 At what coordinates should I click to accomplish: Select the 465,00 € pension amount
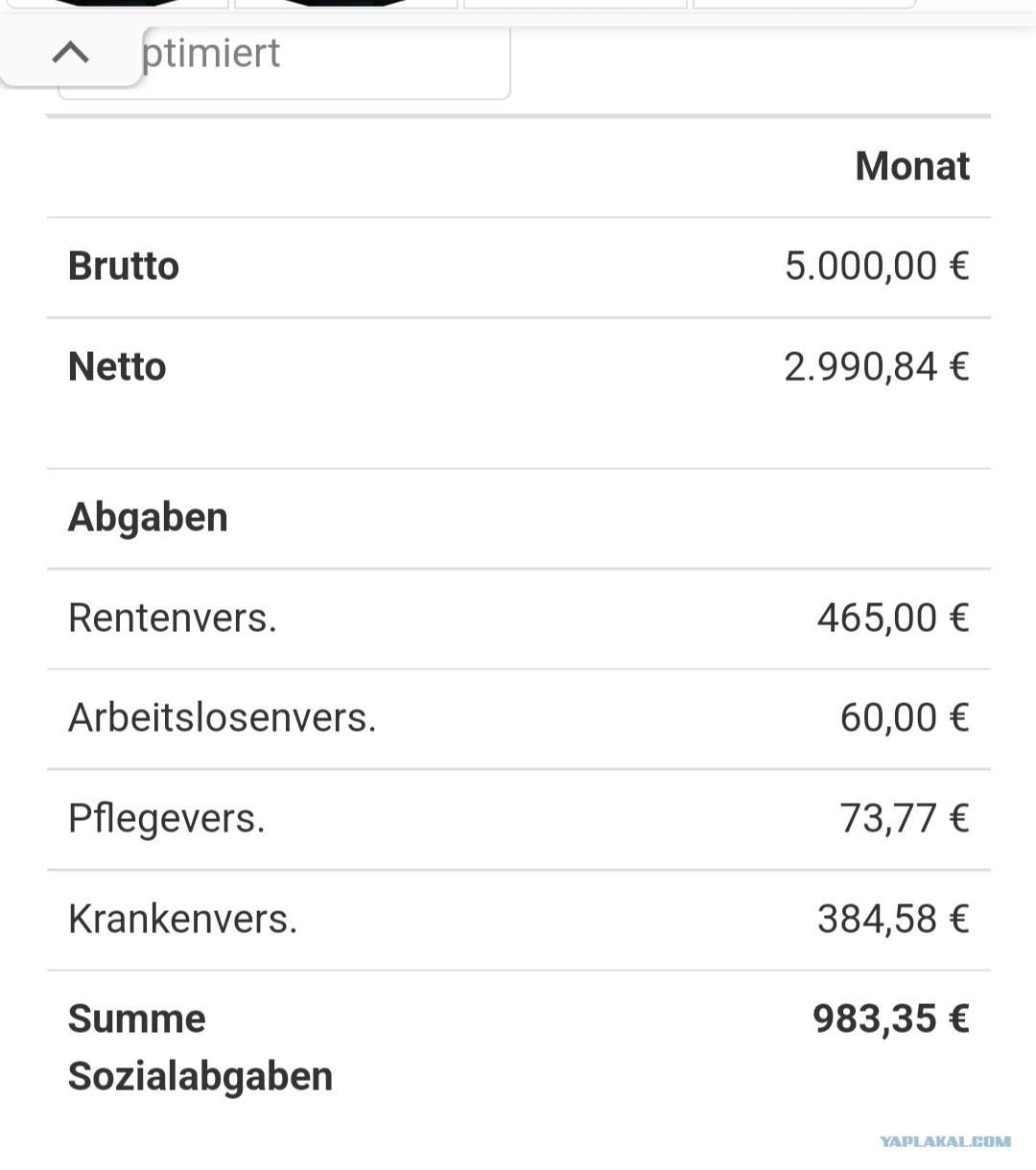[893, 618]
